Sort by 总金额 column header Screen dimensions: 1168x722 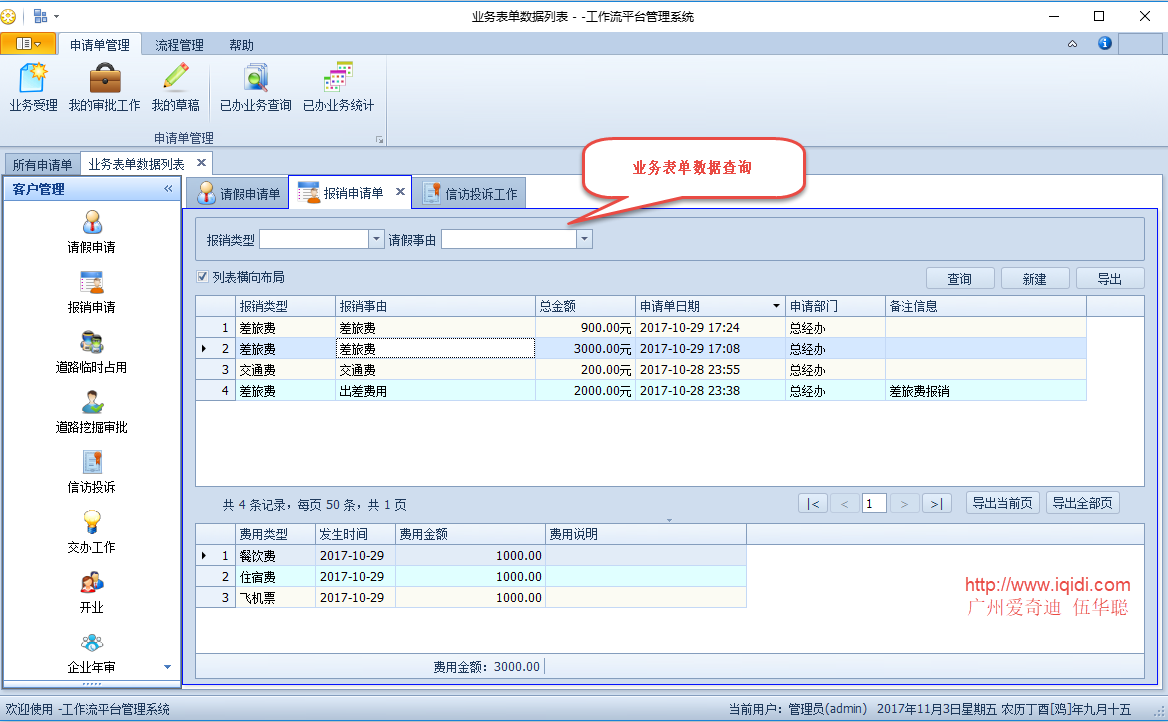(x=585, y=306)
